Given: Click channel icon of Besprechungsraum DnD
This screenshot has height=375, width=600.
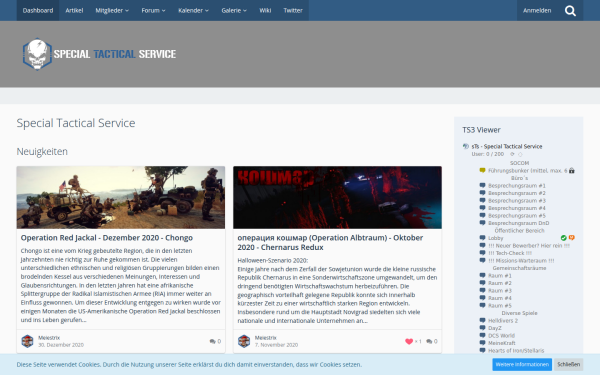Looking at the screenshot, I should click(x=483, y=223).
